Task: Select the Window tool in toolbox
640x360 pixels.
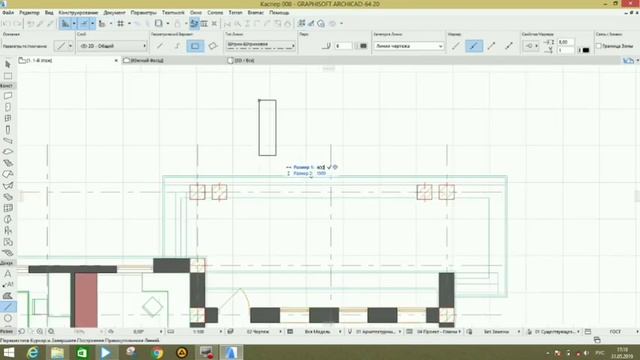Action: [x=8, y=118]
